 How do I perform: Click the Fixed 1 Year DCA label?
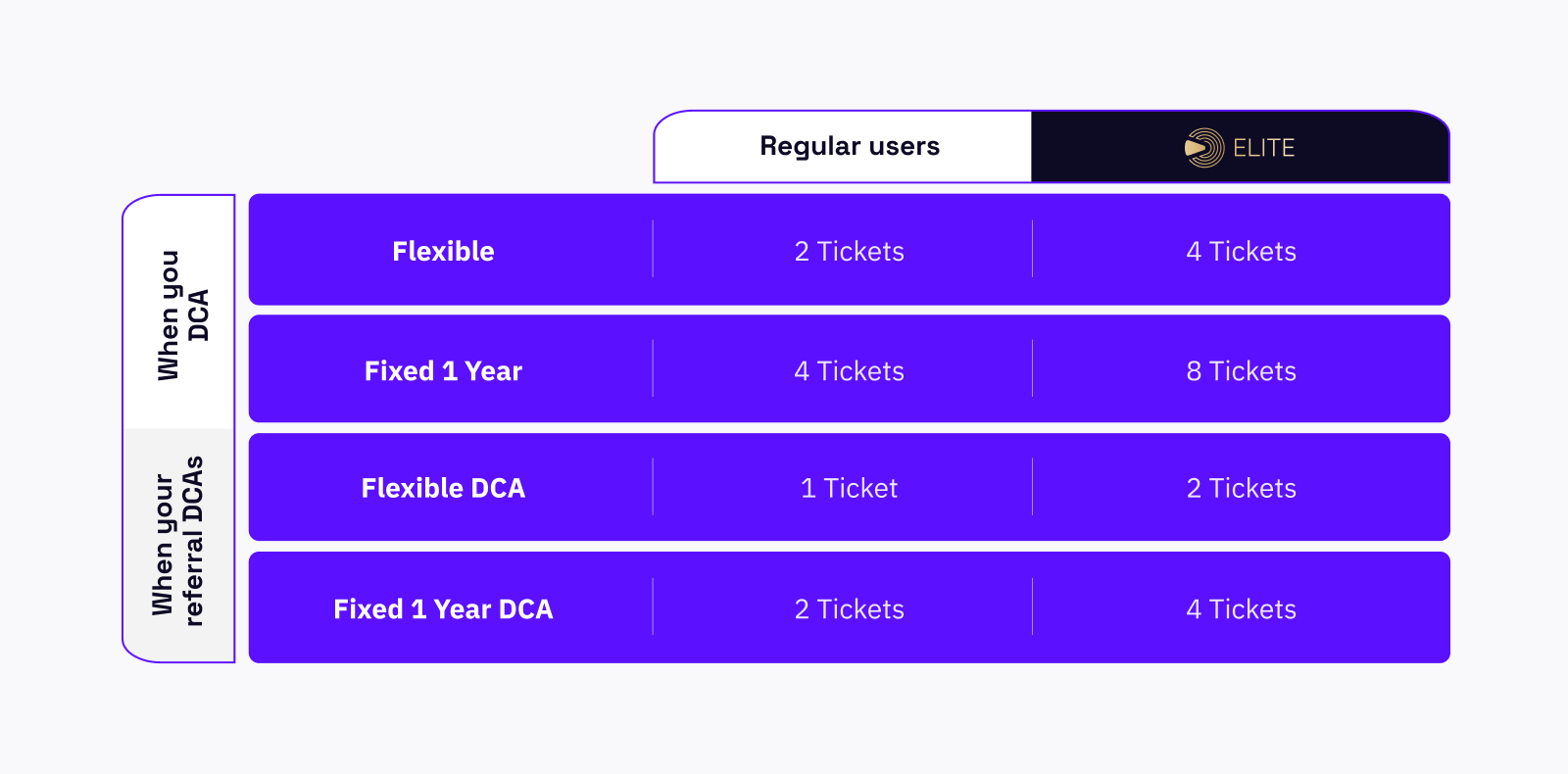click(443, 609)
